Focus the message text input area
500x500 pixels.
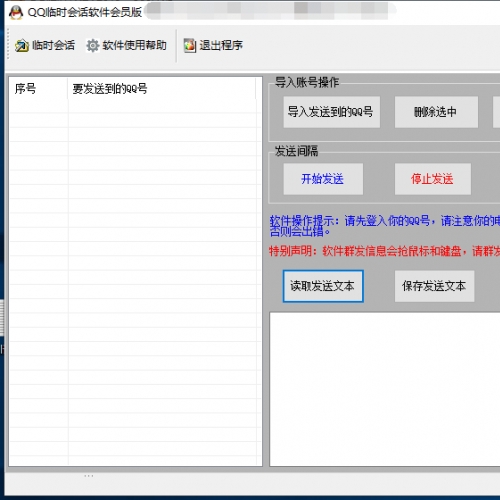(x=385, y=389)
